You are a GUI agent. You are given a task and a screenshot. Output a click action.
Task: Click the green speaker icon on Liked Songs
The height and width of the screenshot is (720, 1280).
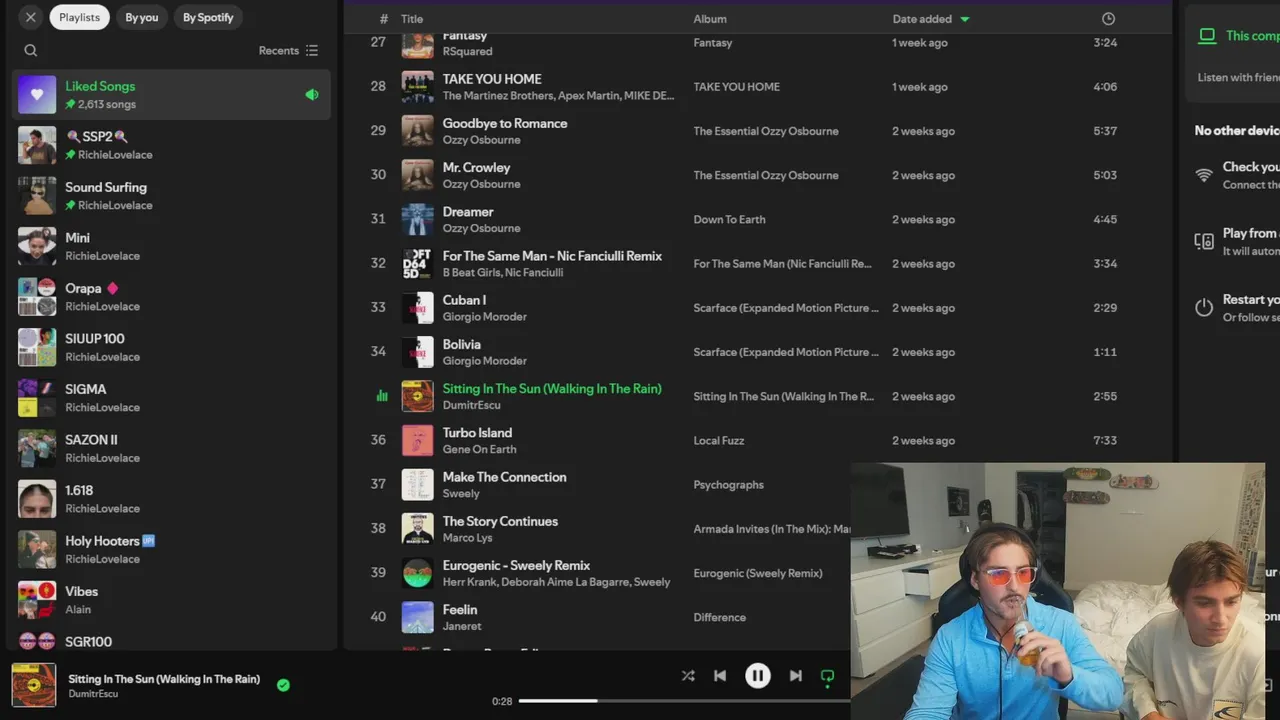click(x=312, y=94)
